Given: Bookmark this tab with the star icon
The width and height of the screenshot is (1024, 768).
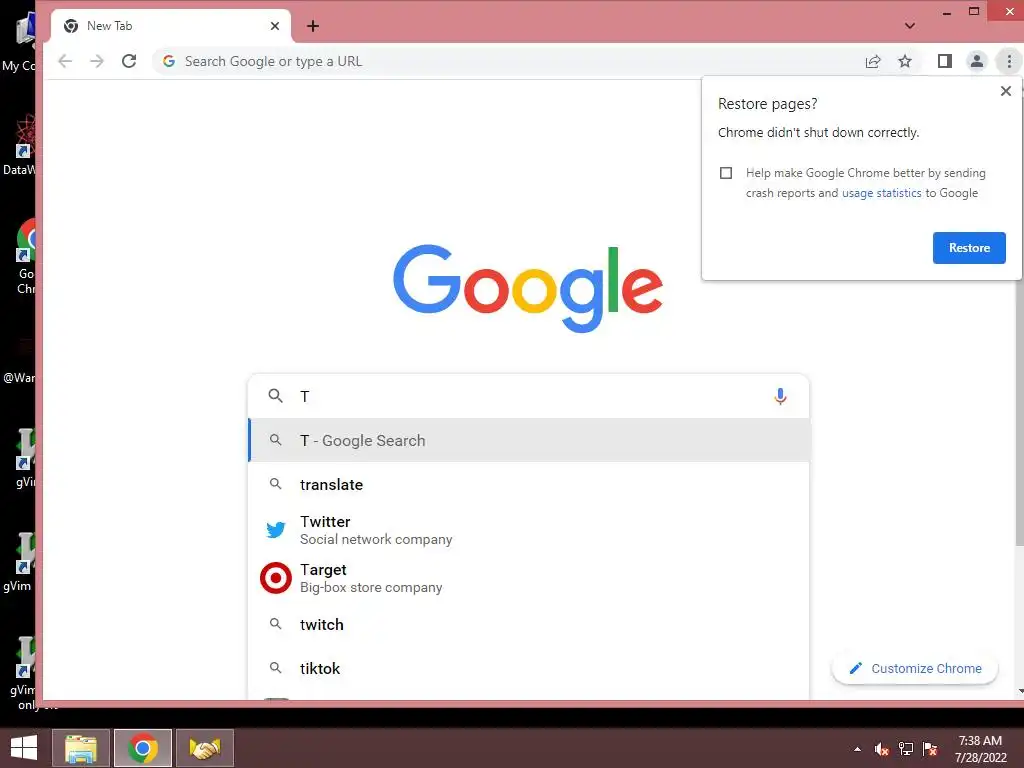Looking at the screenshot, I should 905,61.
